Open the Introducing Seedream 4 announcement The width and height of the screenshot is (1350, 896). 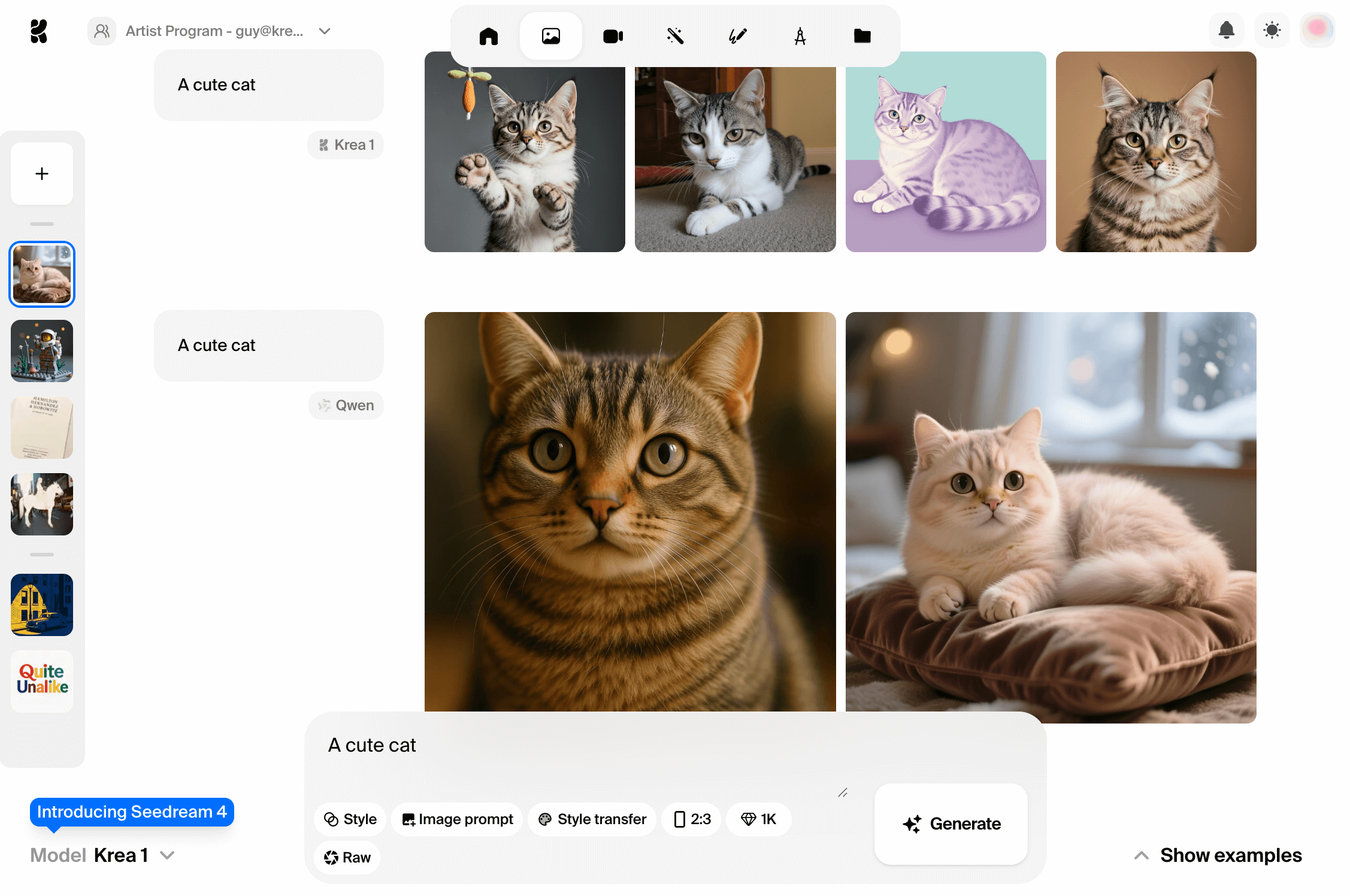pyautogui.click(x=132, y=812)
